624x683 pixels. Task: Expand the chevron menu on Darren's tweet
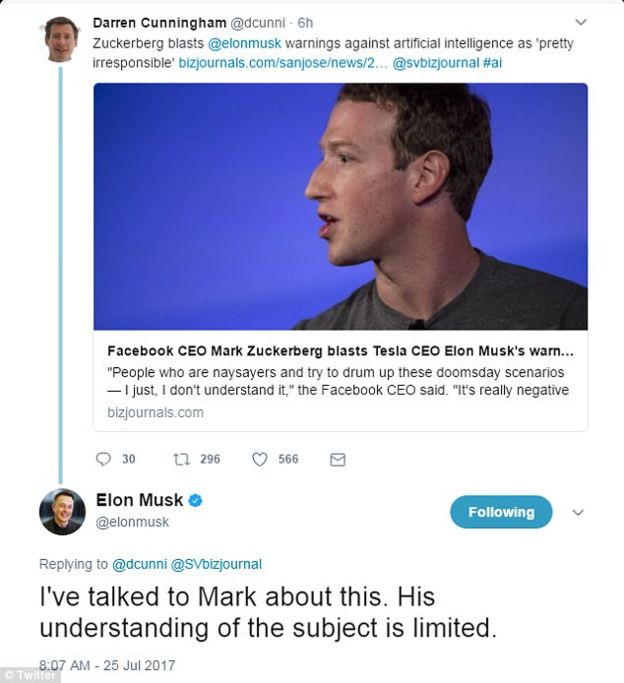point(581,22)
